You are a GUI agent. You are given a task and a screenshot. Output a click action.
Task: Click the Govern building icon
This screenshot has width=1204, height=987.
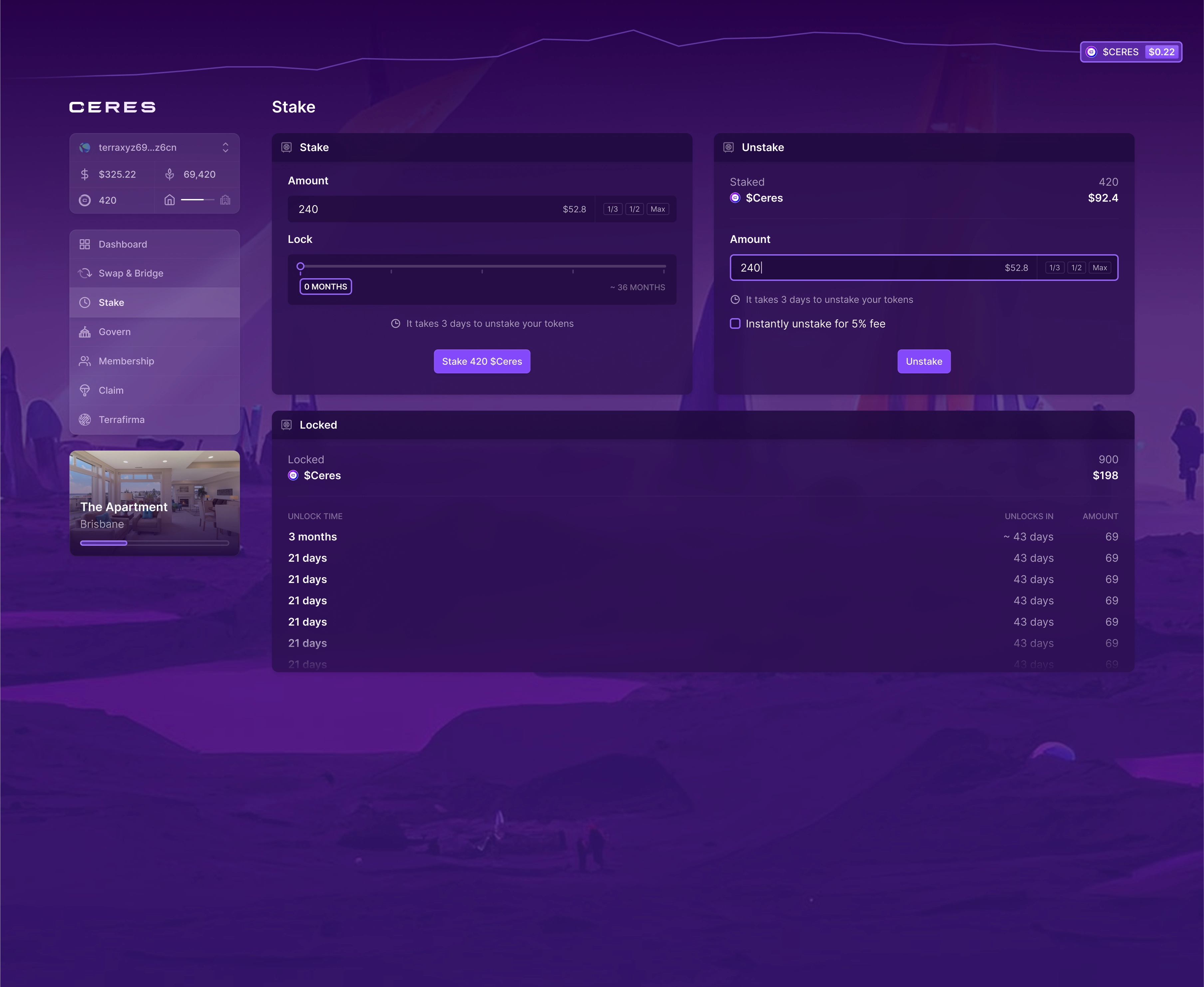tap(85, 331)
